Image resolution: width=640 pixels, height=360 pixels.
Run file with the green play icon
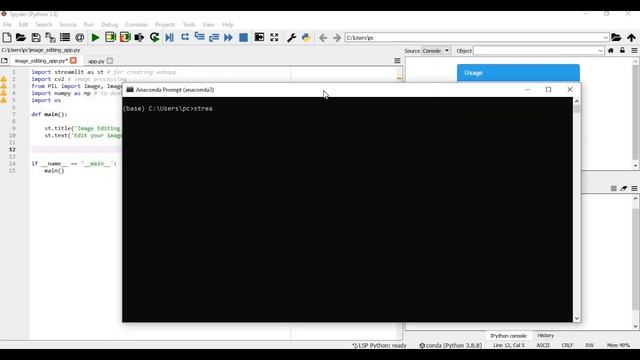[95, 38]
